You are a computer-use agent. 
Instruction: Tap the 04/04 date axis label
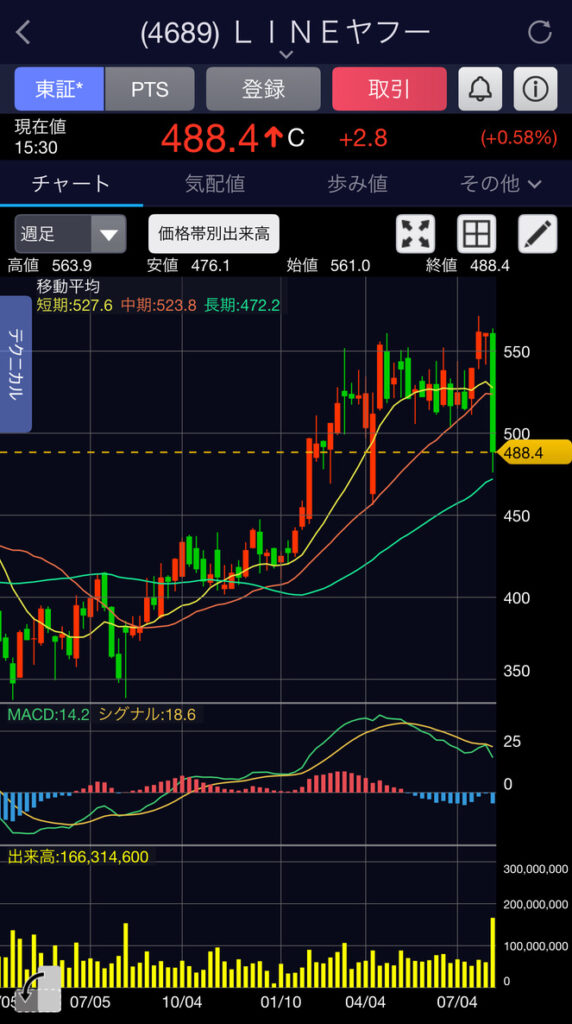pos(366,1000)
